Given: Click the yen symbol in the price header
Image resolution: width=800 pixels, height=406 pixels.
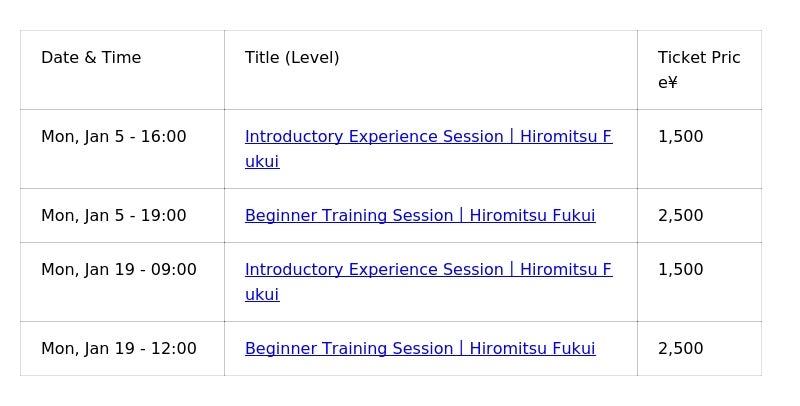Looking at the screenshot, I should (673, 83).
